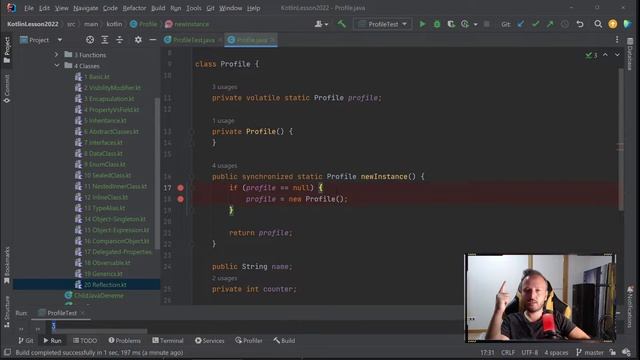Open the profiler run options dropdown arrow

pos(476,25)
